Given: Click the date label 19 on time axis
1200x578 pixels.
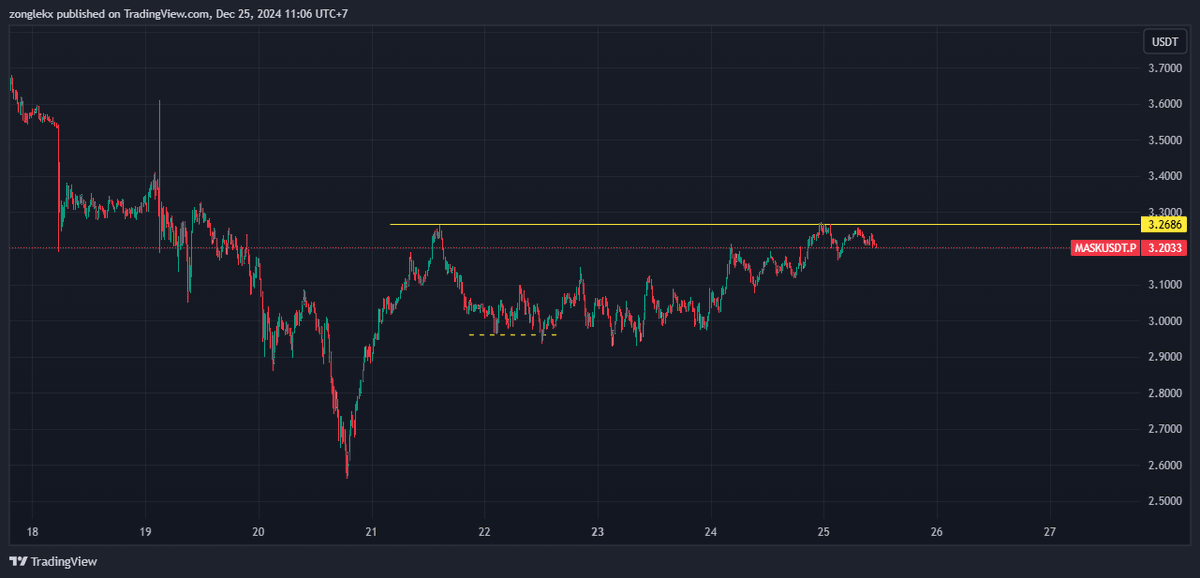Looking at the screenshot, I should point(145,531).
